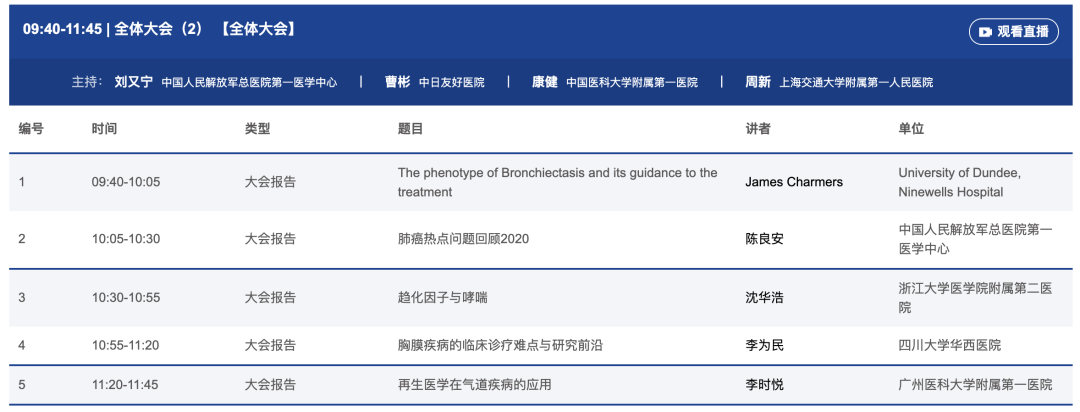Click the session title 全体大会（2）

tap(159, 30)
